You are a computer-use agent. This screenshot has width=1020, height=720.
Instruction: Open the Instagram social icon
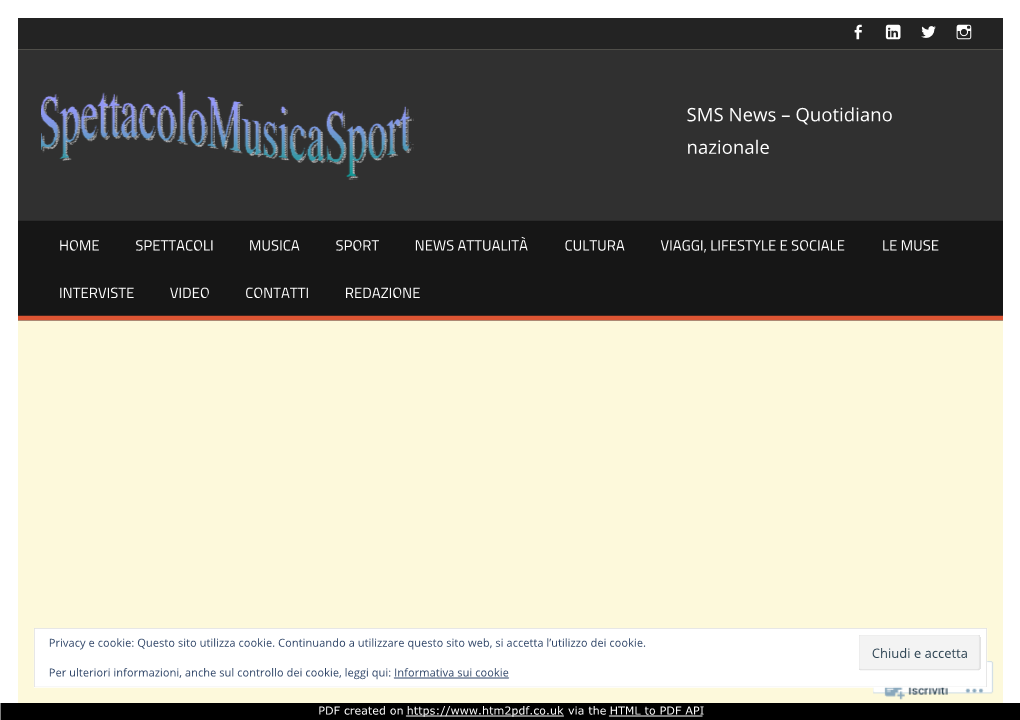click(x=964, y=32)
